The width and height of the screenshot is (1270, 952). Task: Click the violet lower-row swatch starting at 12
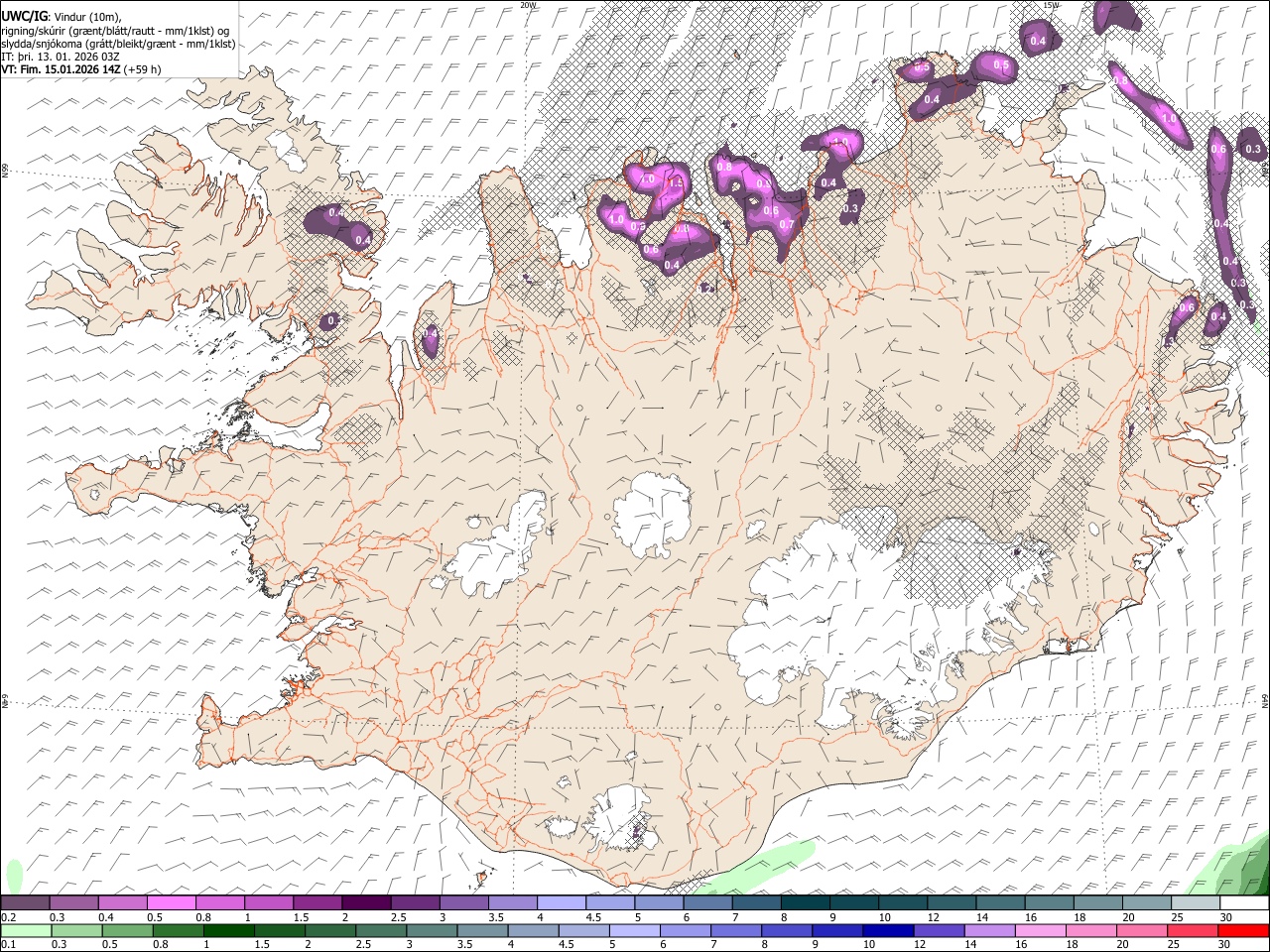click(940, 930)
